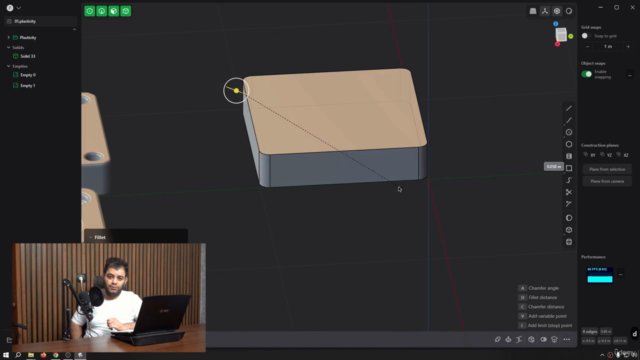Click the boolean sphere icon in bottom bar
Viewport: 640px width, 360px height.
(531, 339)
